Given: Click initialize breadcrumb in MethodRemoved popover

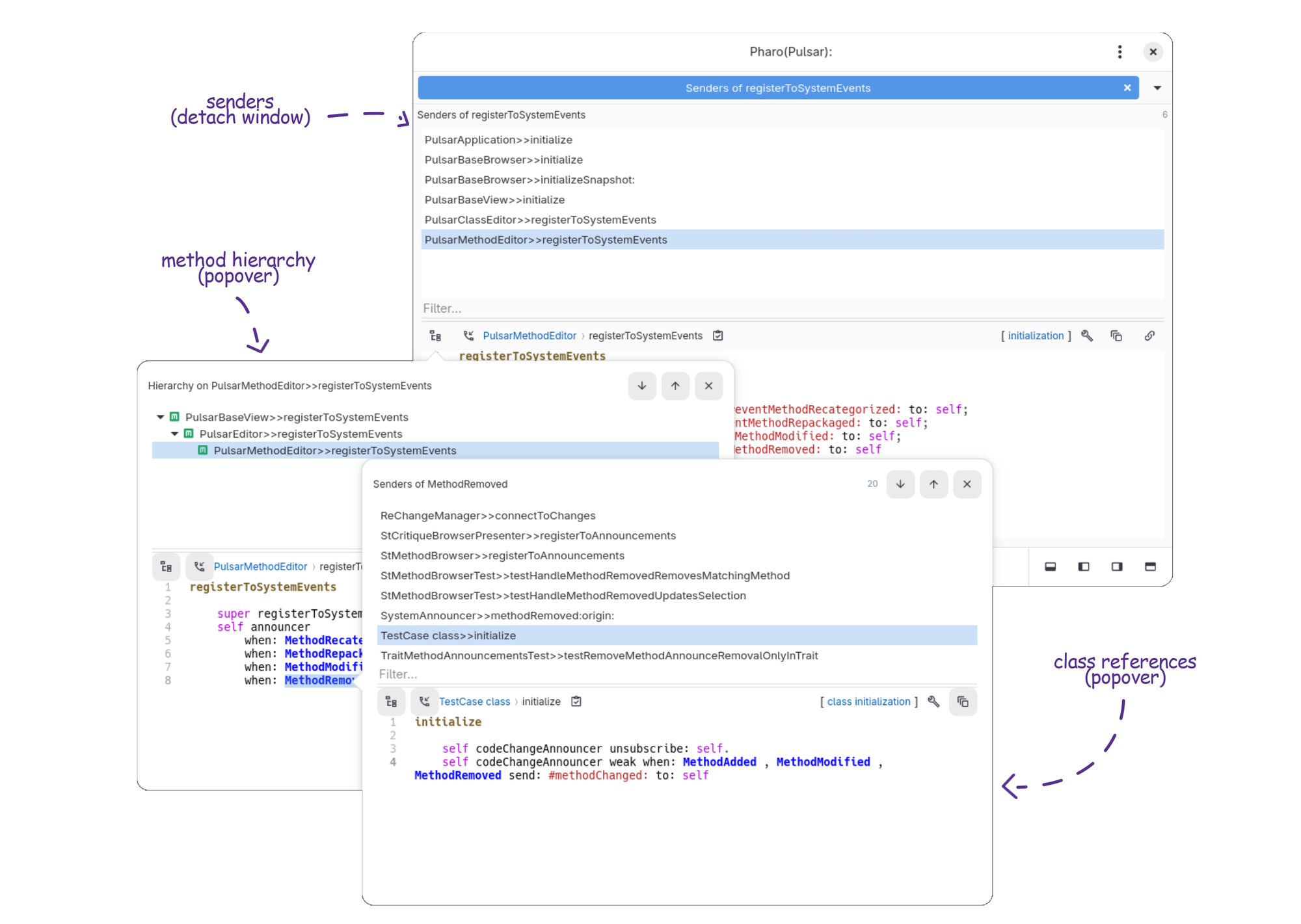Looking at the screenshot, I should [x=541, y=702].
